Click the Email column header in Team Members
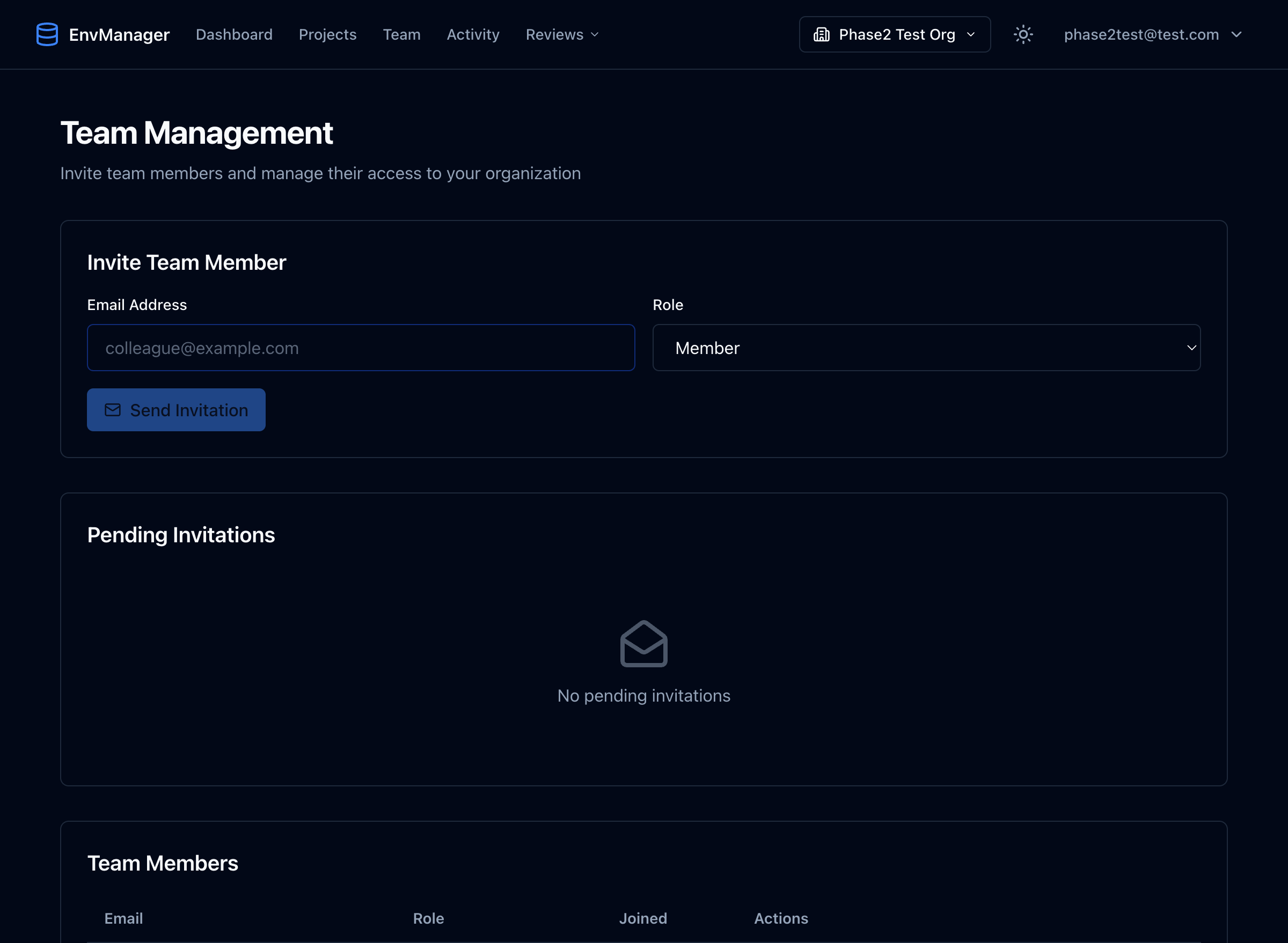Screen dimensions: 1288x943 point(123,918)
